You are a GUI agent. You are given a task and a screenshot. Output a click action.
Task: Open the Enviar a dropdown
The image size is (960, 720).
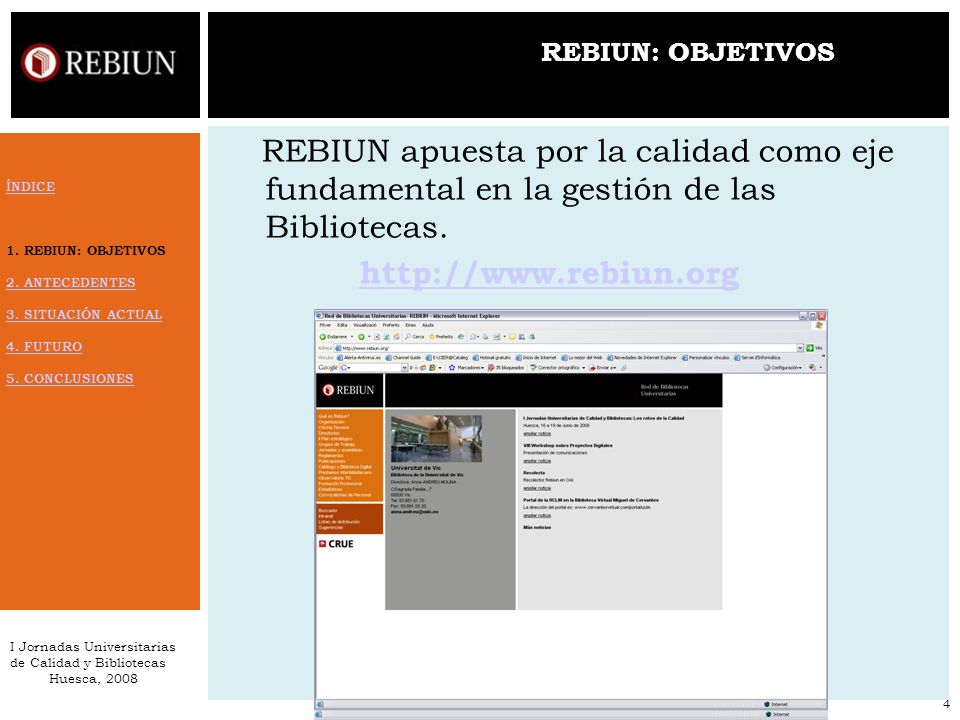point(603,368)
